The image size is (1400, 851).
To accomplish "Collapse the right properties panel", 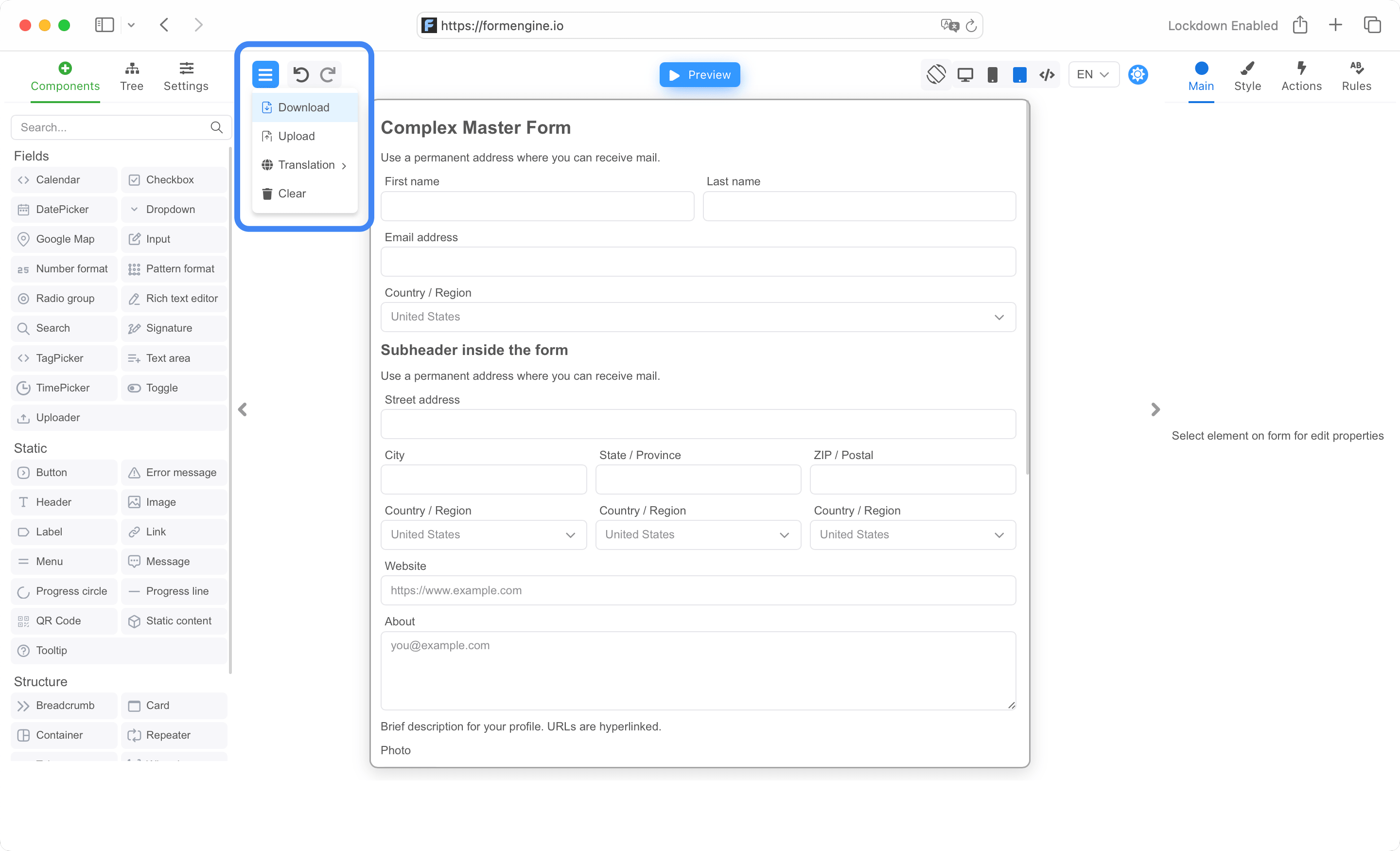I will pyautogui.click(x=1155, y=409).
